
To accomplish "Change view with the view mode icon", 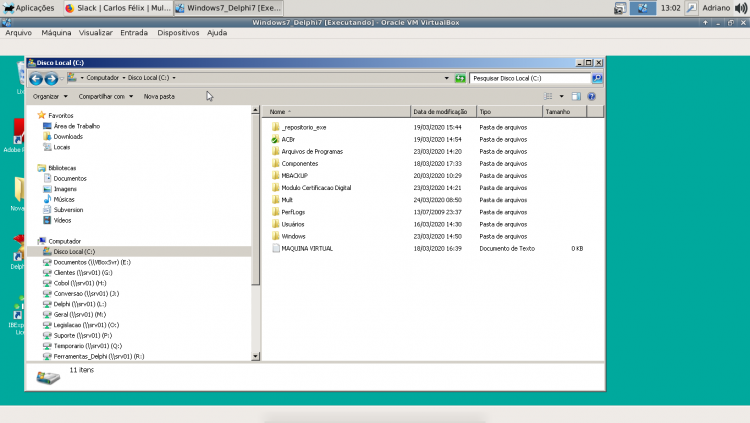I will coord(548,96).
